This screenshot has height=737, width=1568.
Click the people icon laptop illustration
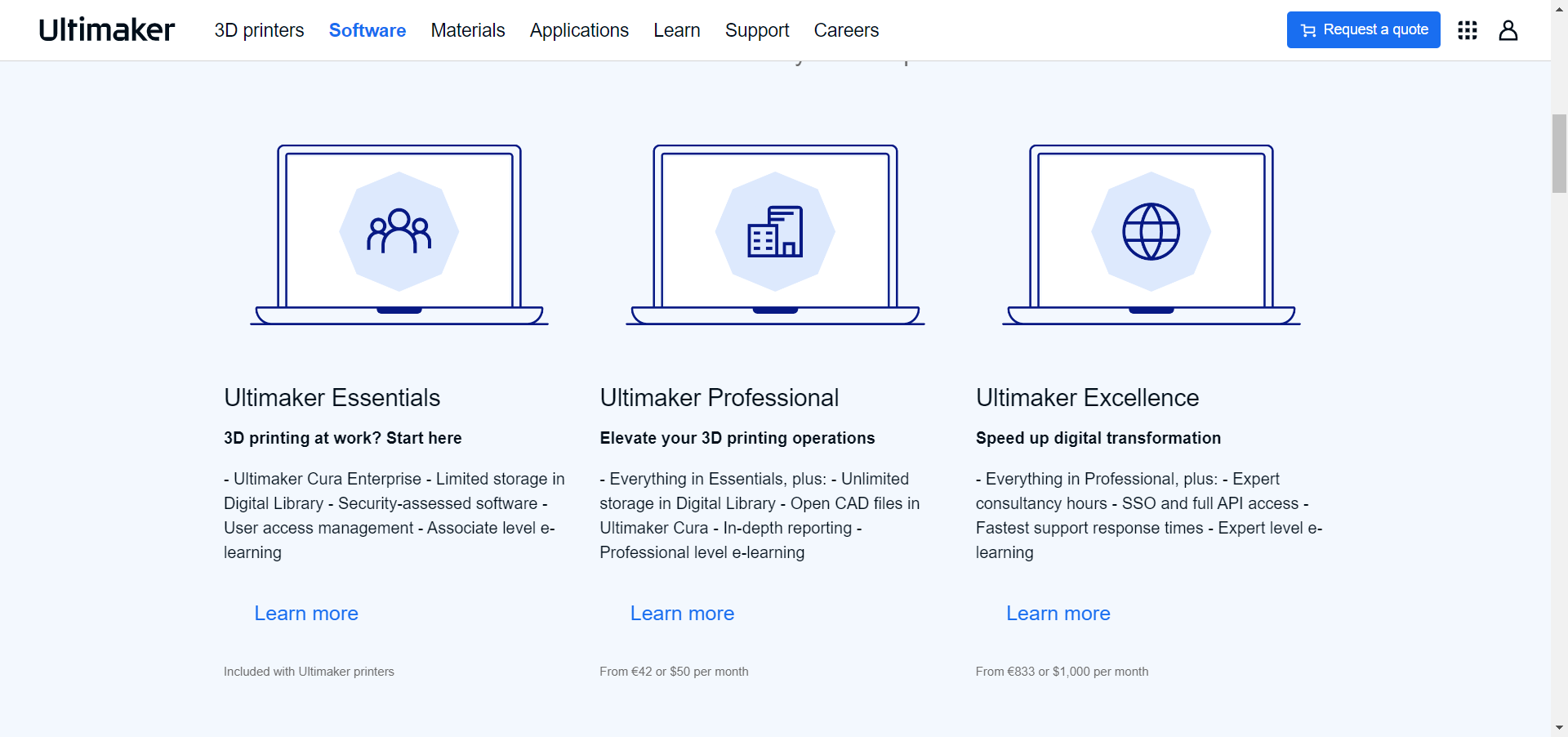point(399,235)
